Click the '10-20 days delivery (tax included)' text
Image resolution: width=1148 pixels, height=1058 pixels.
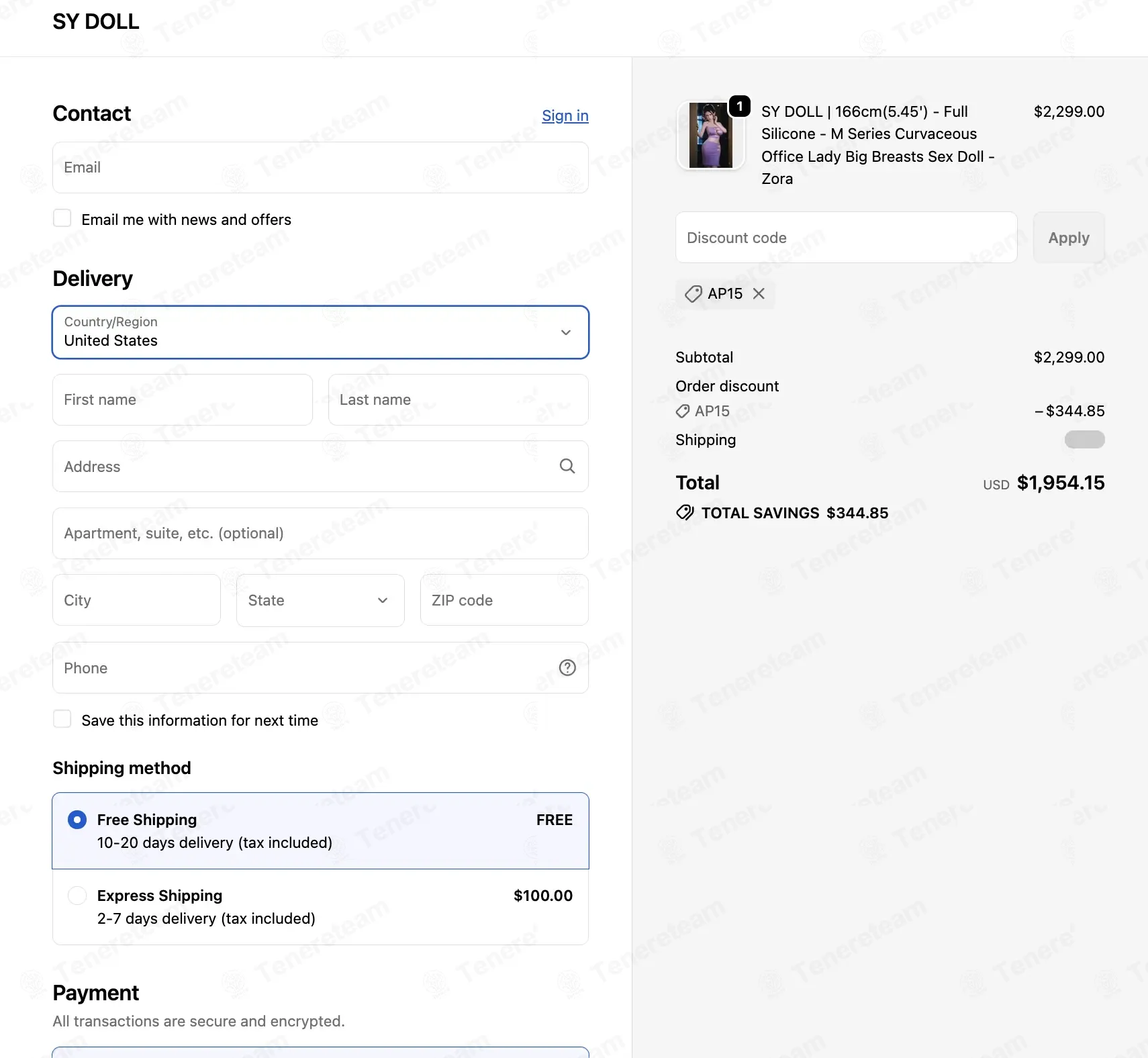click(215, 843)
